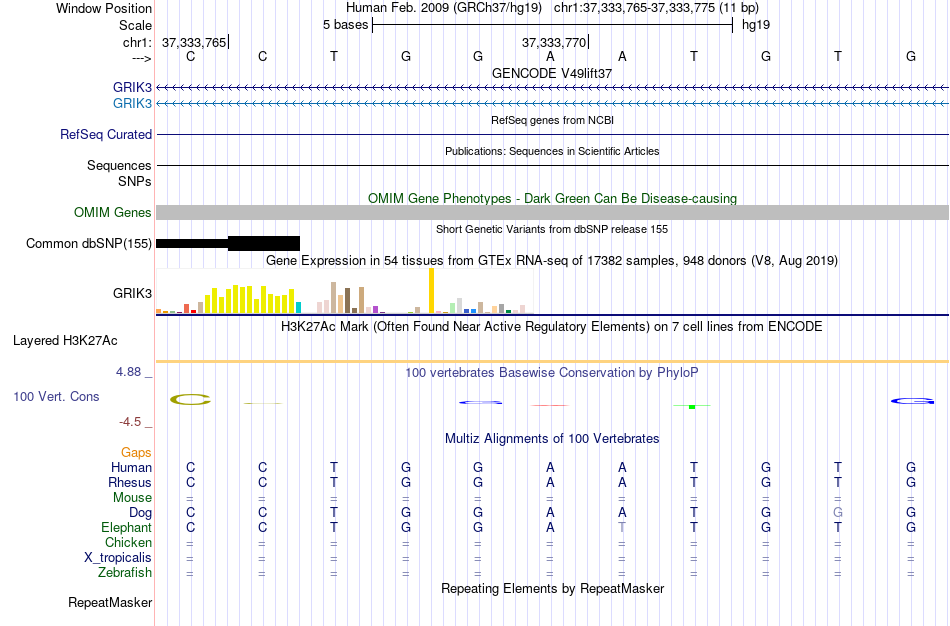Open Repeating Elements by RepeatMasker title
950x626 pixels.
(552, 588)
